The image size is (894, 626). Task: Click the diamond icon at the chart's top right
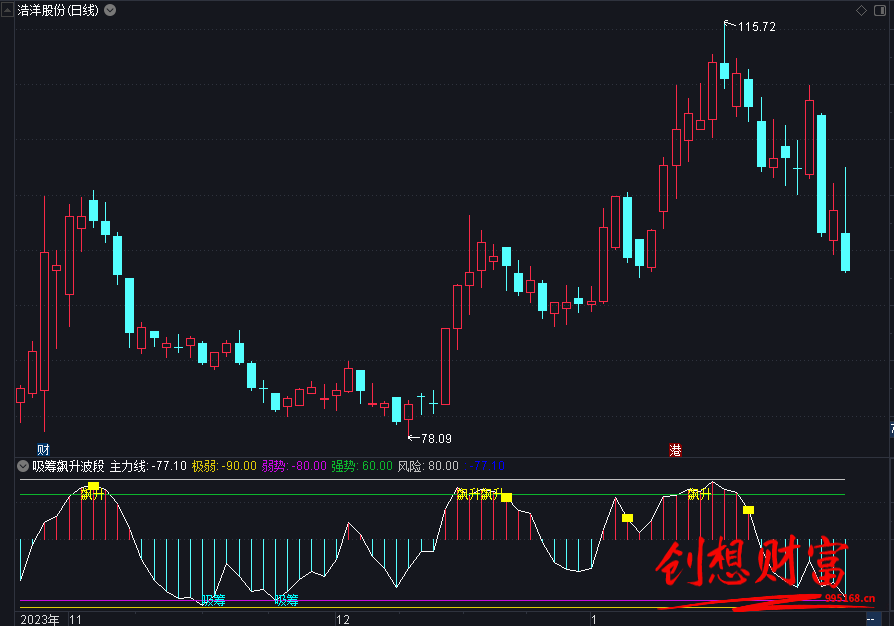[862, 10]
